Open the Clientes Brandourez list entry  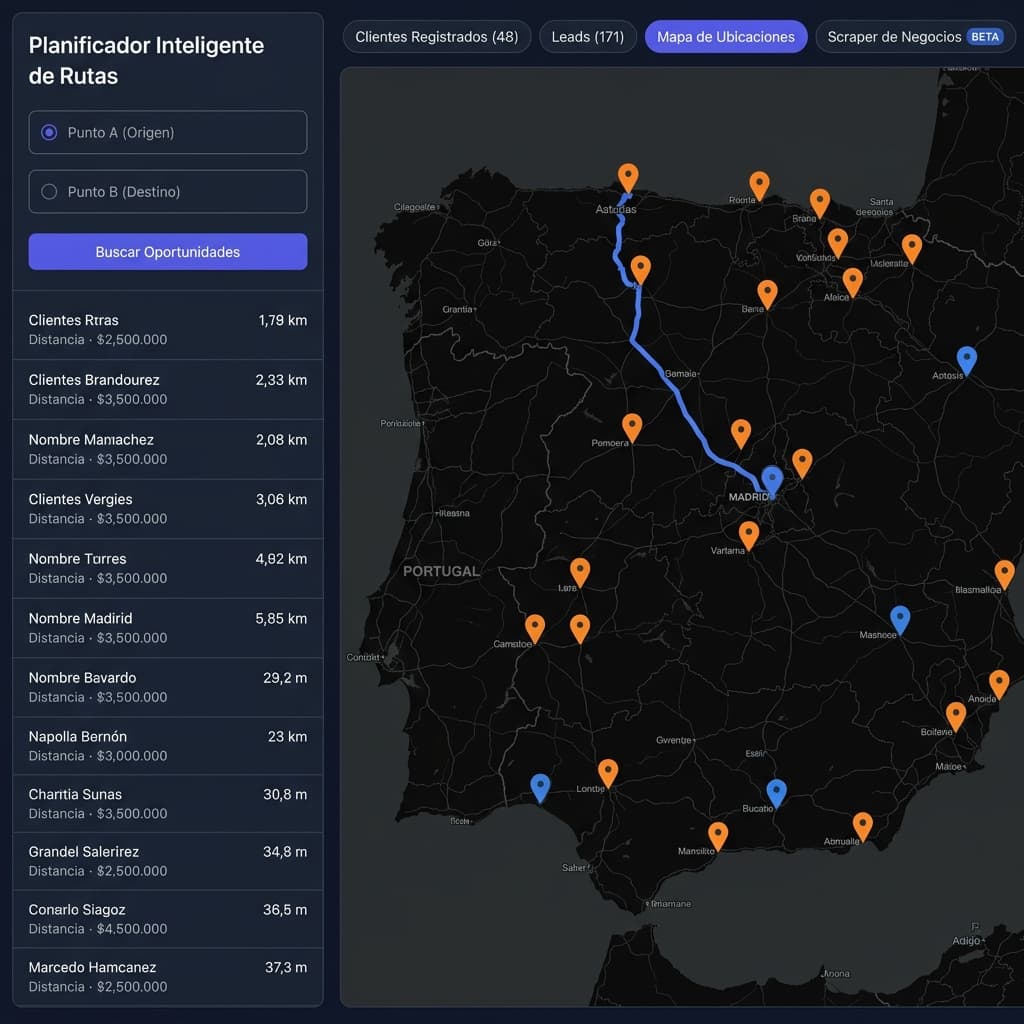(x=168, y=389)
